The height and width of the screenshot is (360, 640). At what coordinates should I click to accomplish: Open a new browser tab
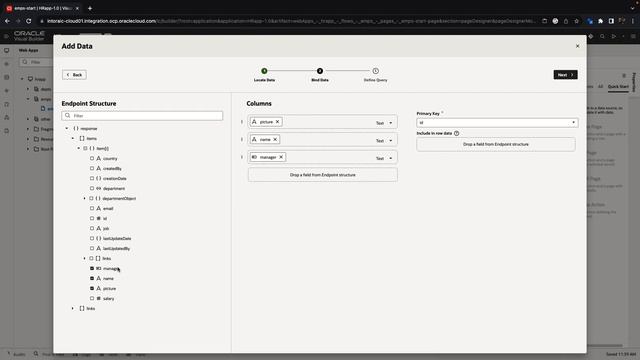click(x=90, y=8)
